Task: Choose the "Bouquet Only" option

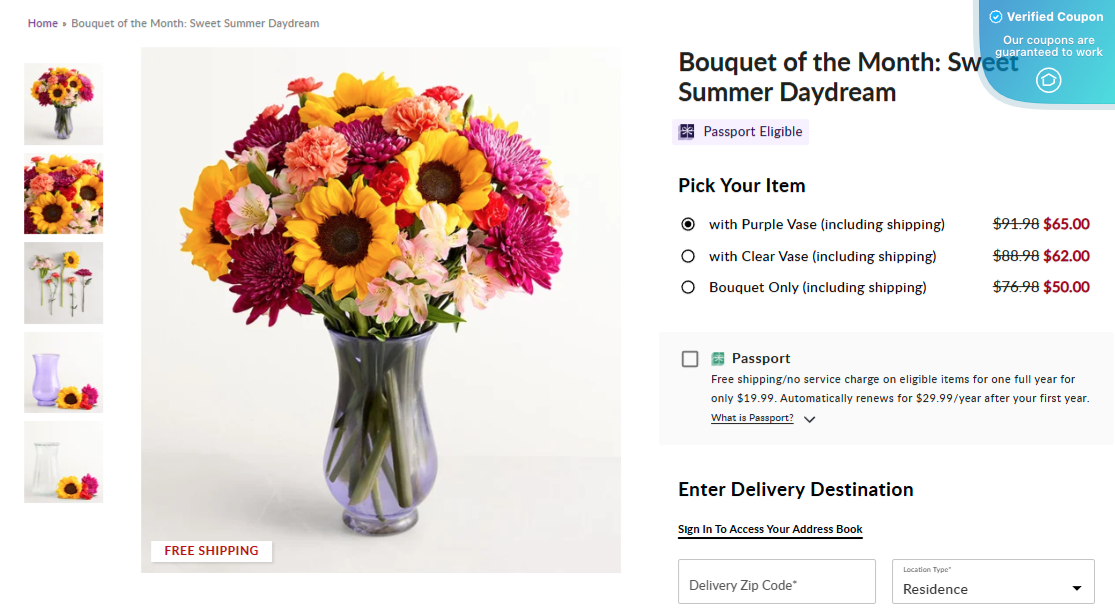Action: (x=687, y=287)
